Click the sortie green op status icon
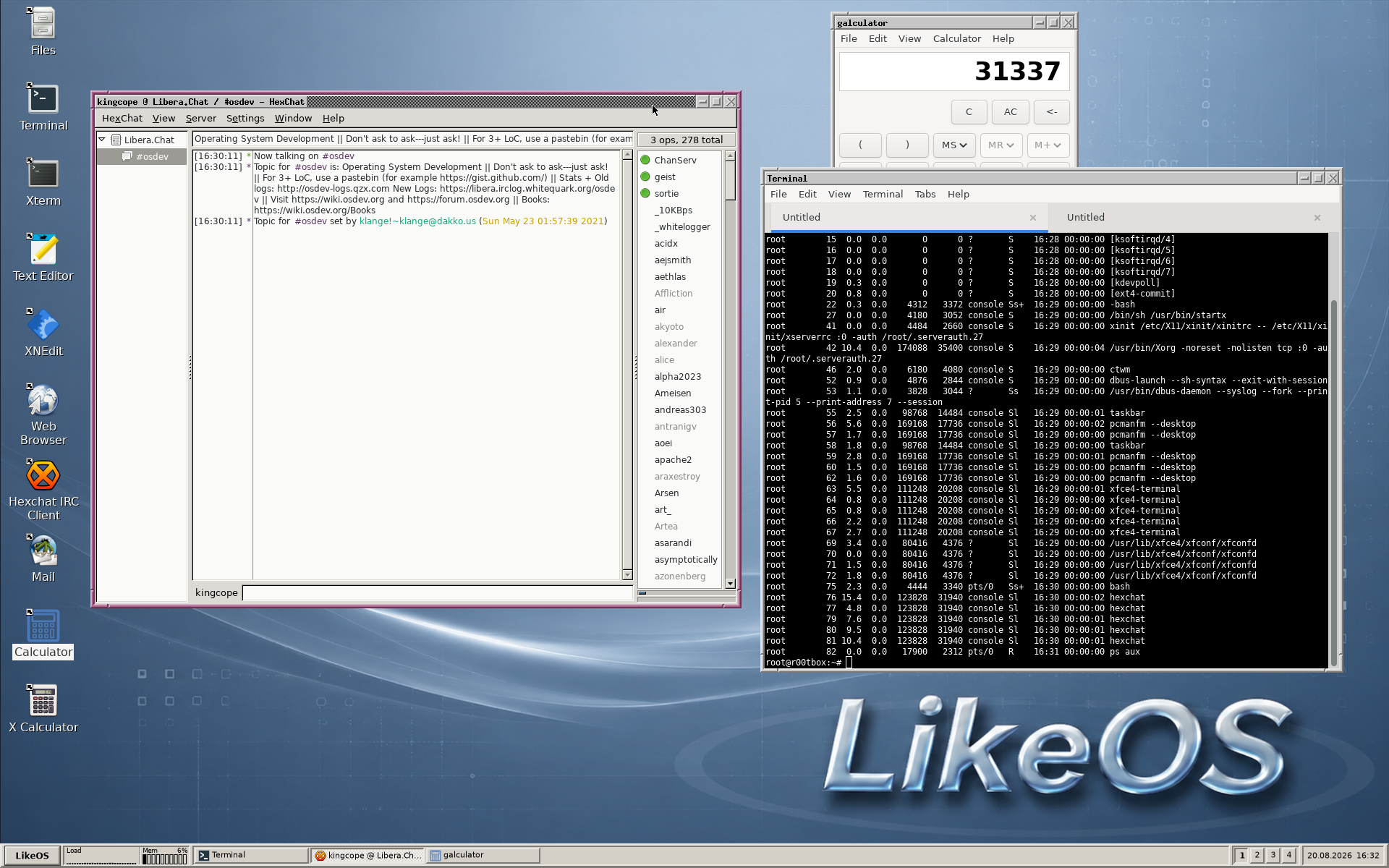Viewport: 1389px width, 868px height. (x=645, y=193)
